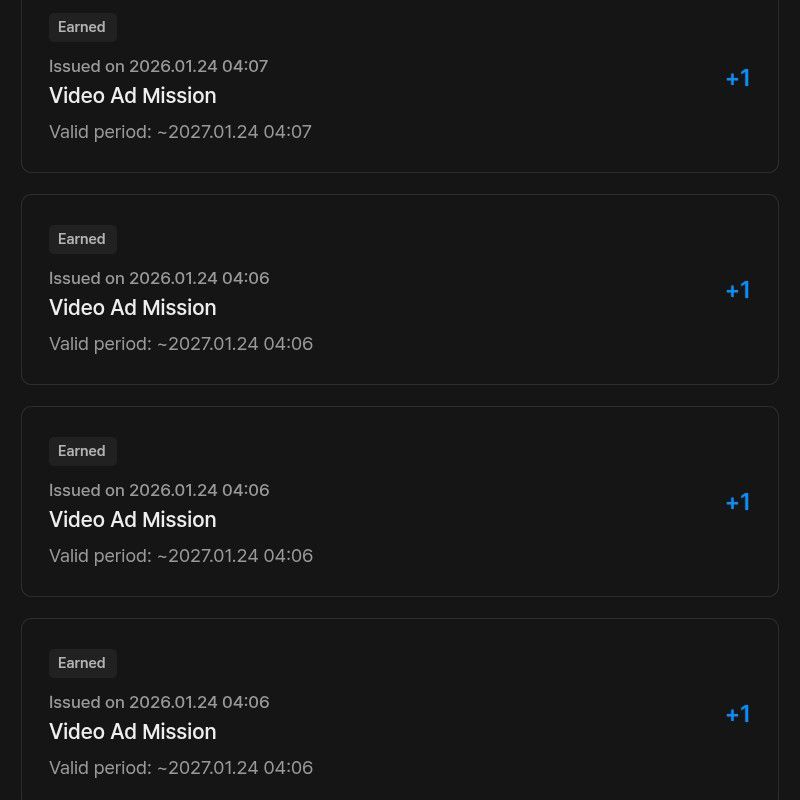
Task: Click the valid period line in the second card
Action: [180, 344]
